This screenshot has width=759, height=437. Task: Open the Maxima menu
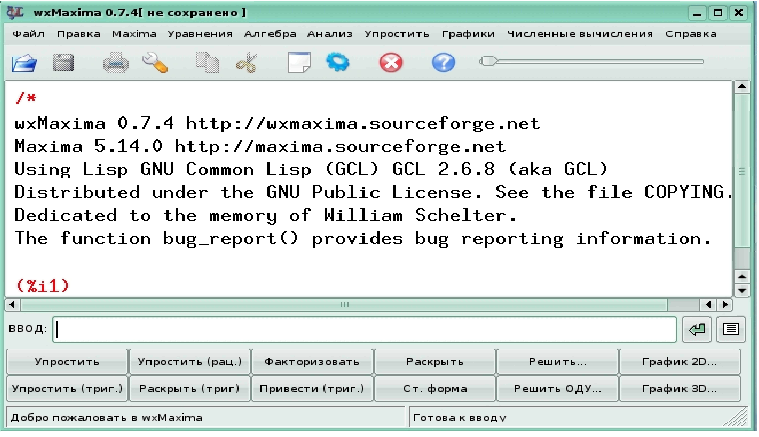(134, 34)
